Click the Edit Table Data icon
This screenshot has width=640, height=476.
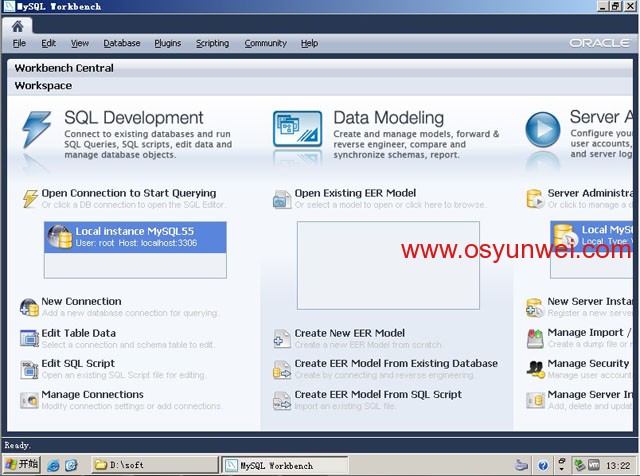point(29,338)
